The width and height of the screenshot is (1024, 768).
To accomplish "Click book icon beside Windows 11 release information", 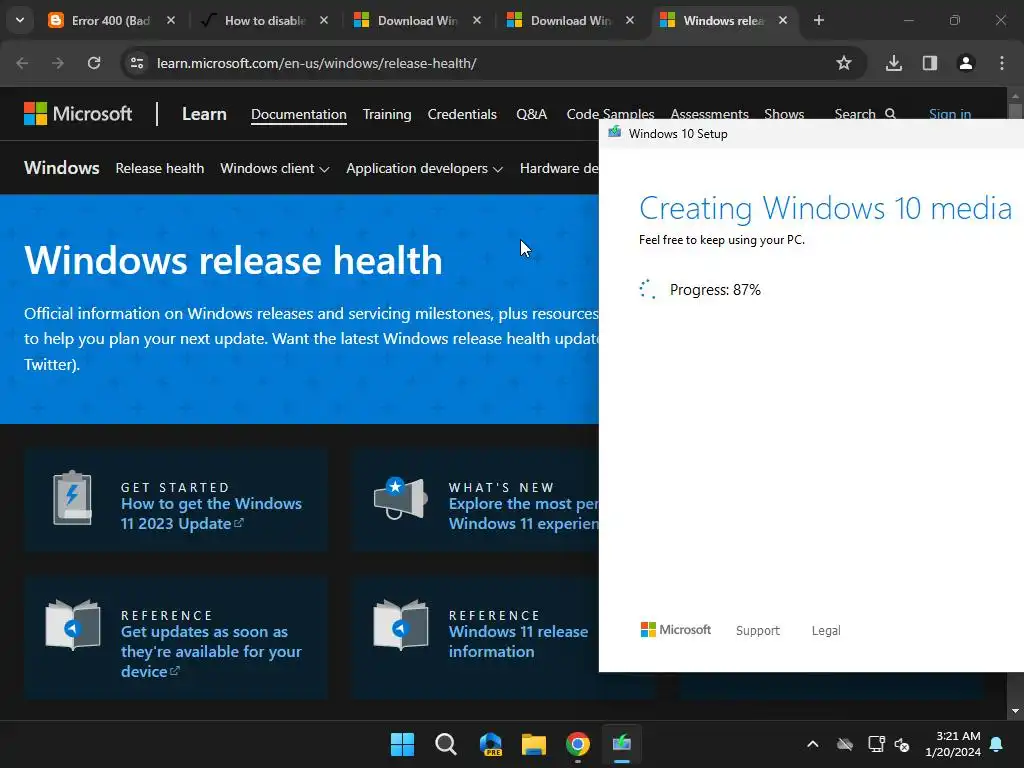I will coord(400,625).
